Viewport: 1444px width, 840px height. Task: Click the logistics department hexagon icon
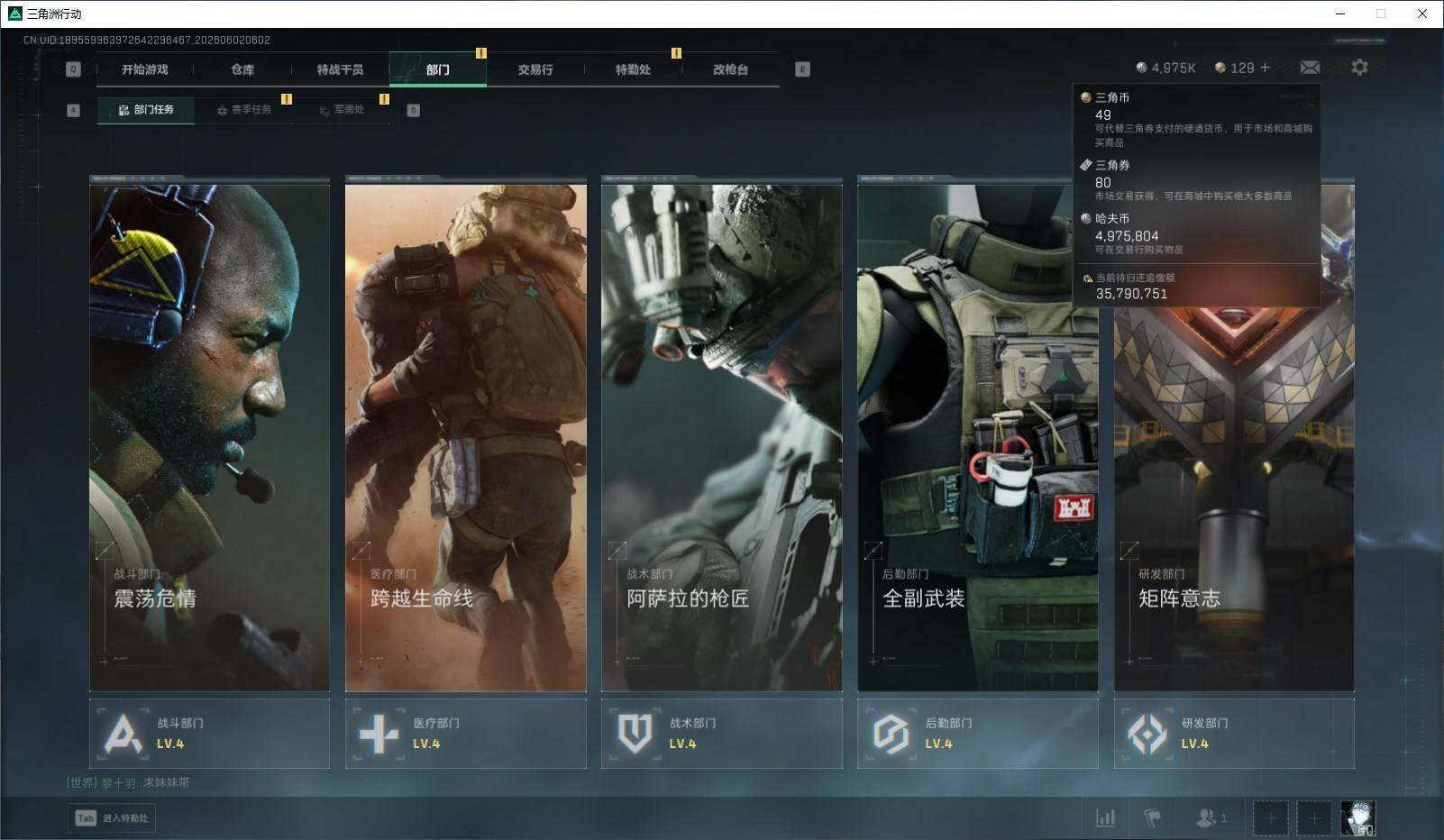click(891, 734)
